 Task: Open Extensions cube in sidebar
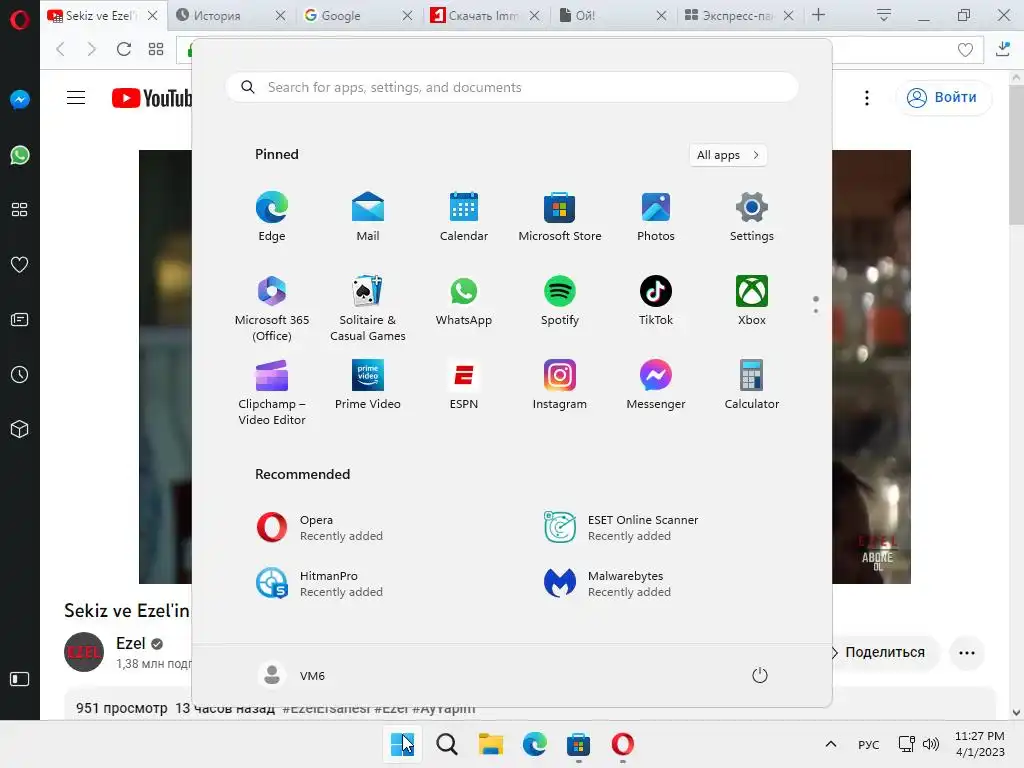(x=20, y=429)
